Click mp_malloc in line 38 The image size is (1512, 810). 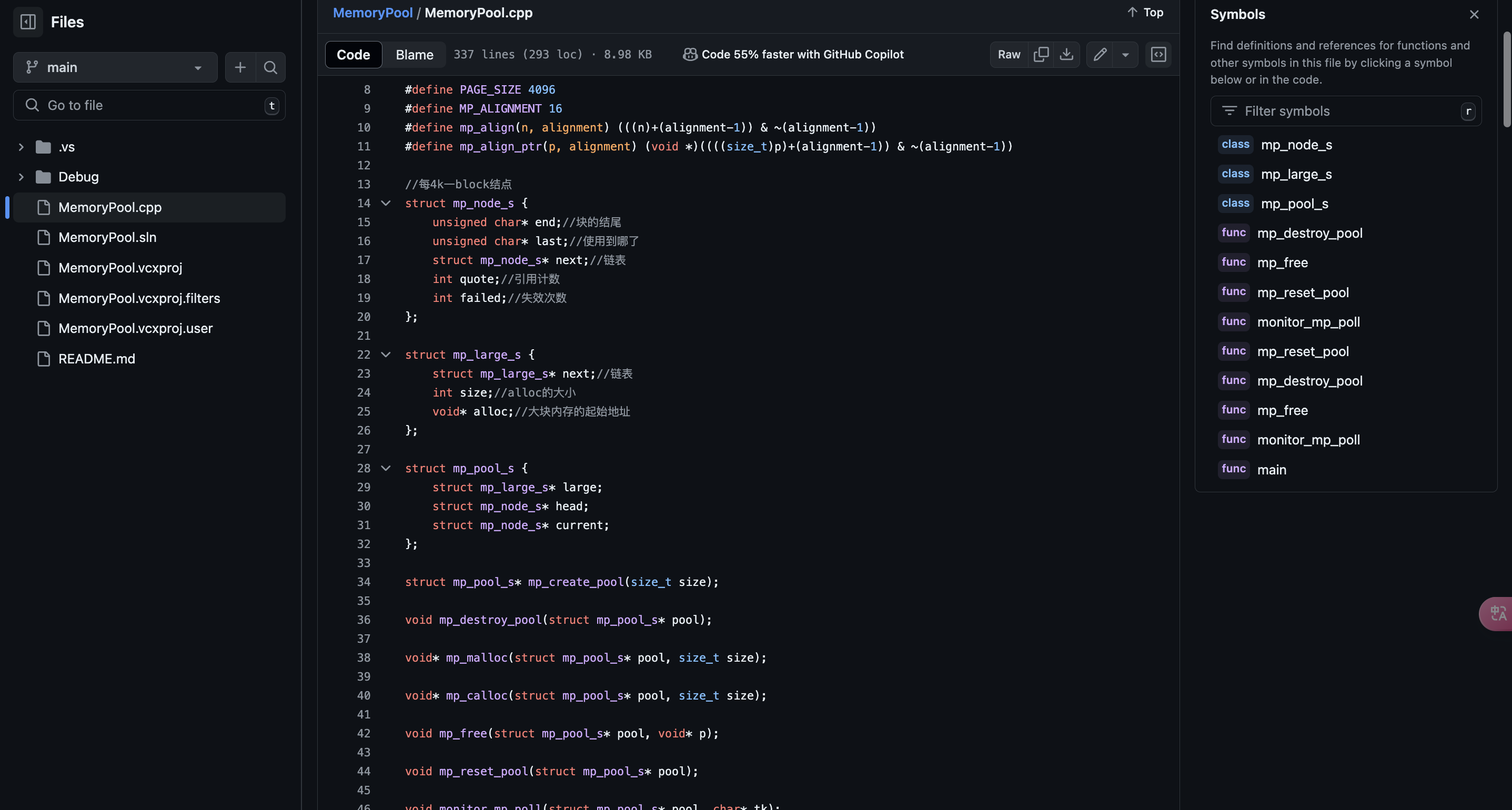click(477, 658)
